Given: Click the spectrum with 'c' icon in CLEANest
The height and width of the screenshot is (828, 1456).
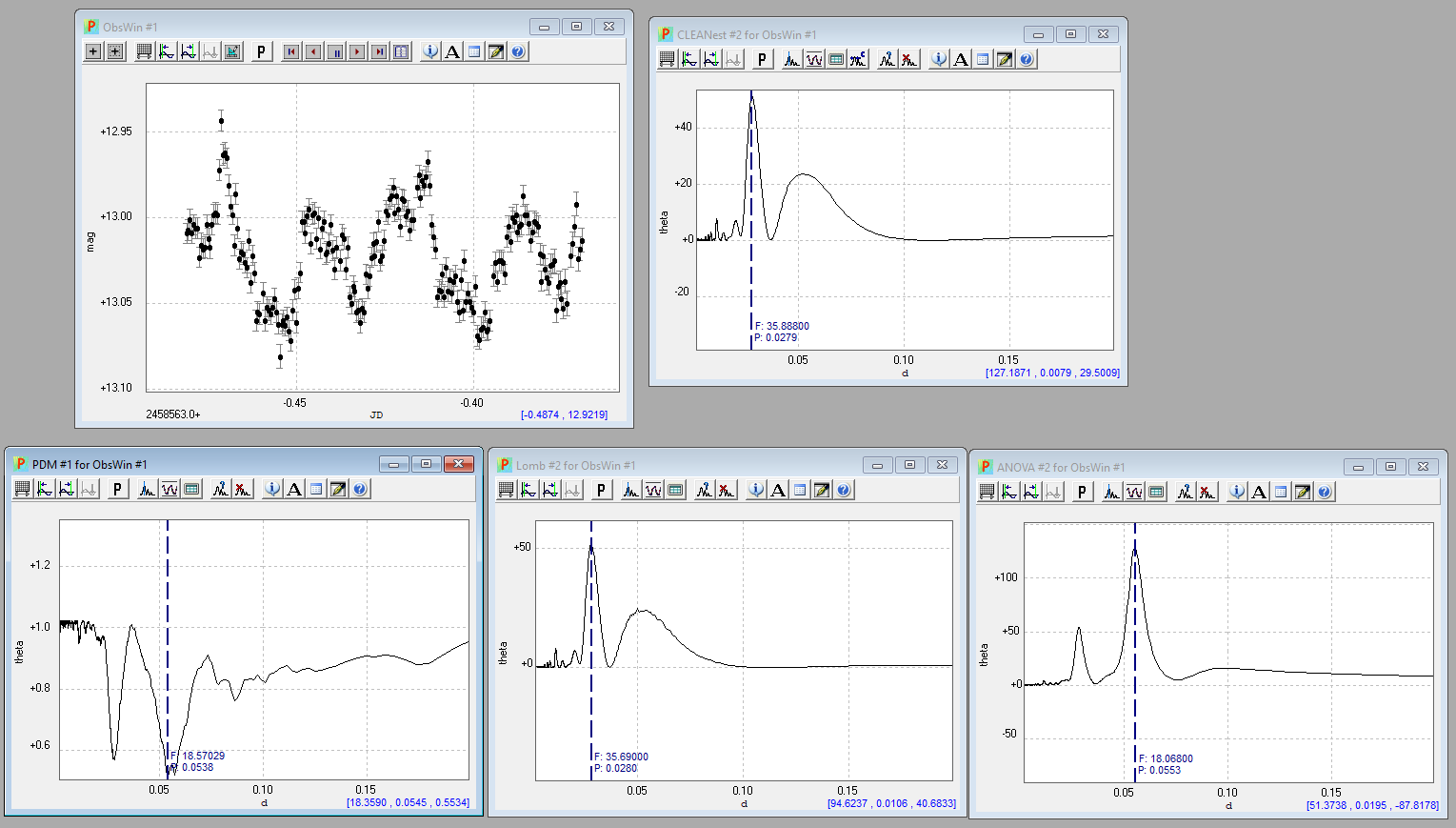Looking at the screenshot, I should pyautogui.click(x=858, y=60).
